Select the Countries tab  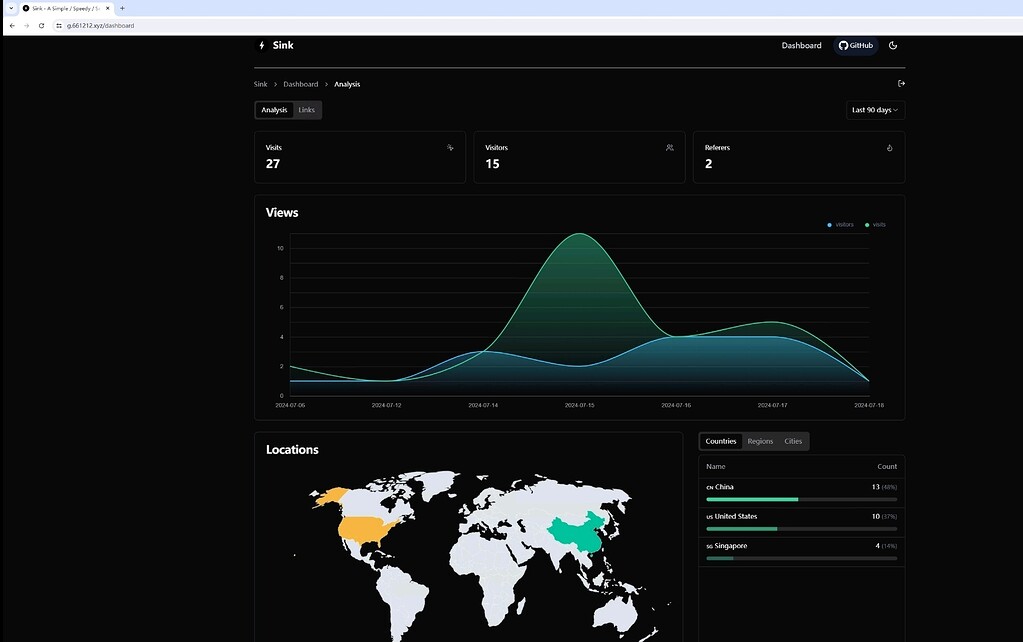pos(720,441)
